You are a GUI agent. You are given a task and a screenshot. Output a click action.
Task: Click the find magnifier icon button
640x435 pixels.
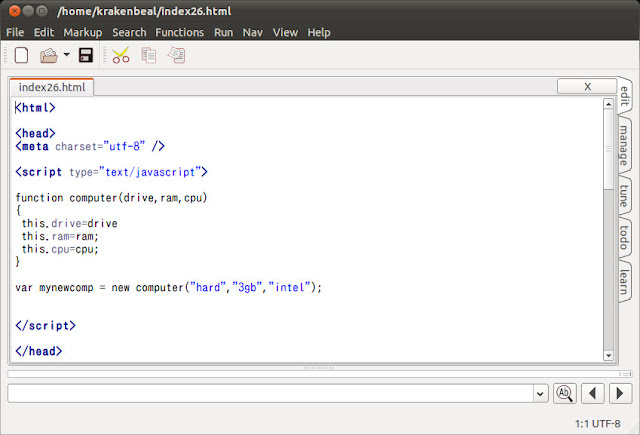pyautogui.click(x=565, y=393)
